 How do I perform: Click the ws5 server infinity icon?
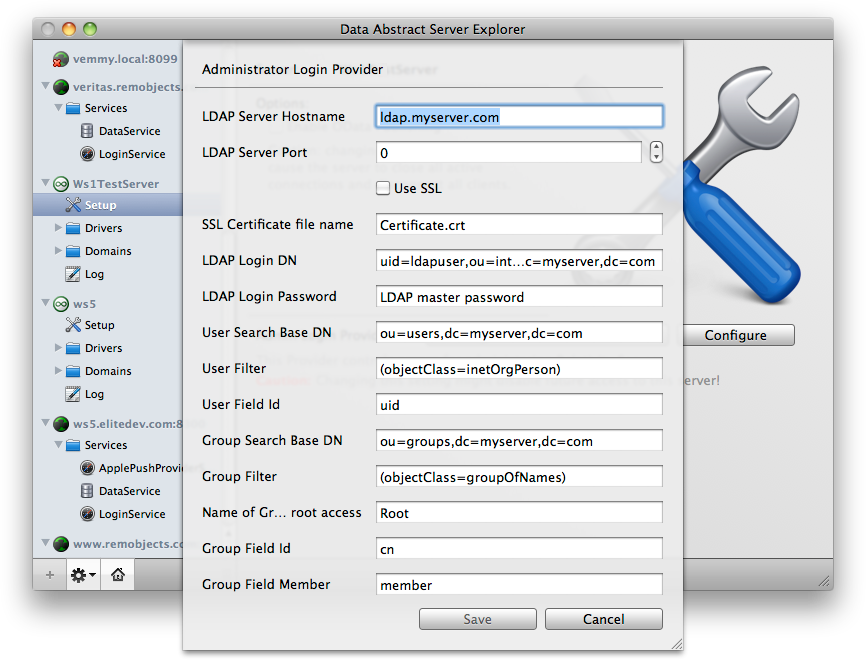point(61,304)
